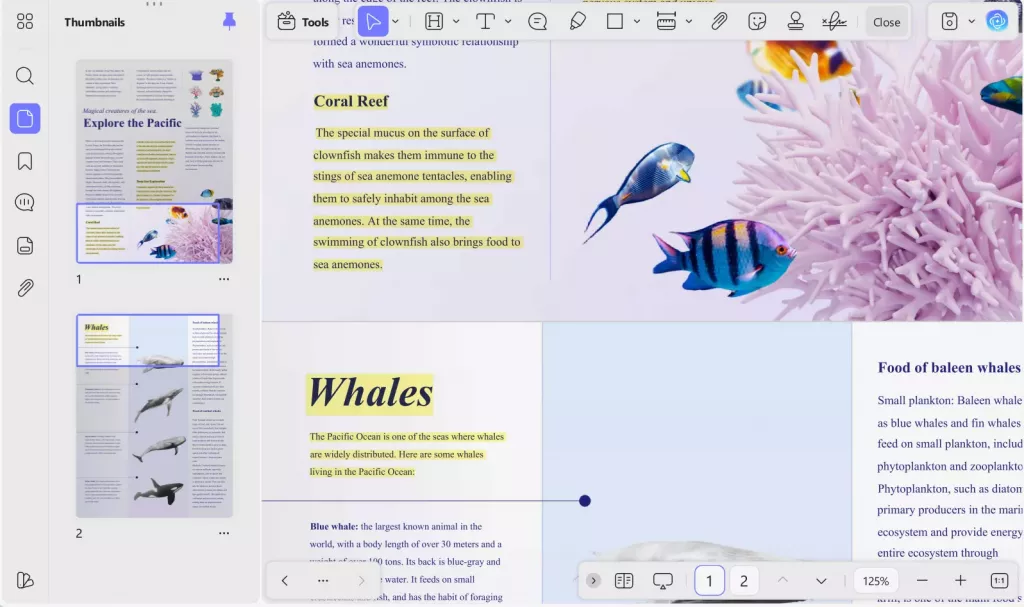
Task: Select the page 2 thumbnail
Action: [154, 415]
